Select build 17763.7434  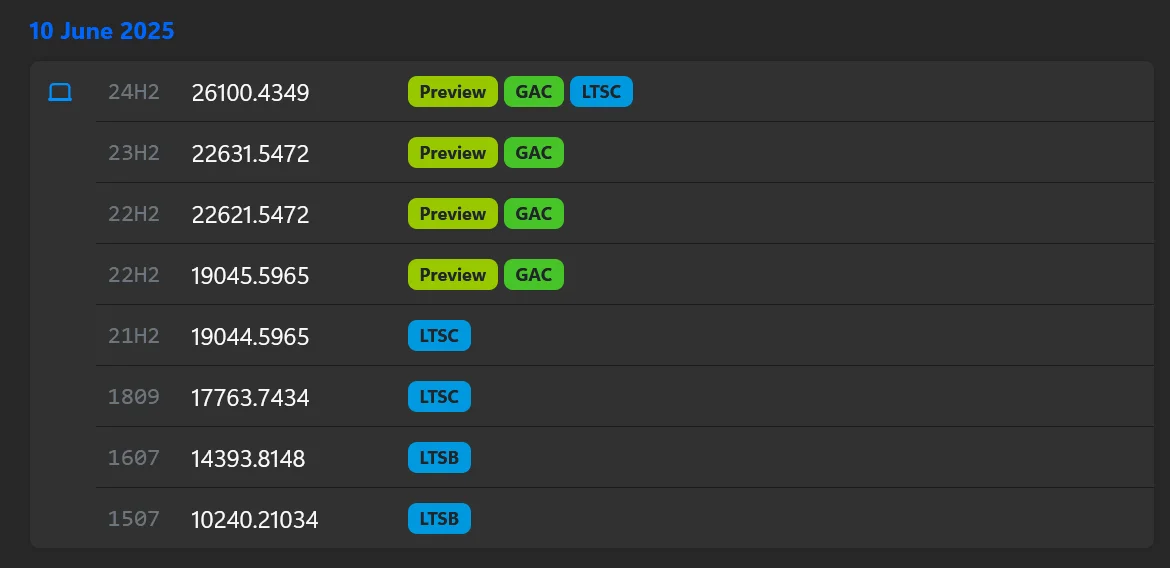250,398
